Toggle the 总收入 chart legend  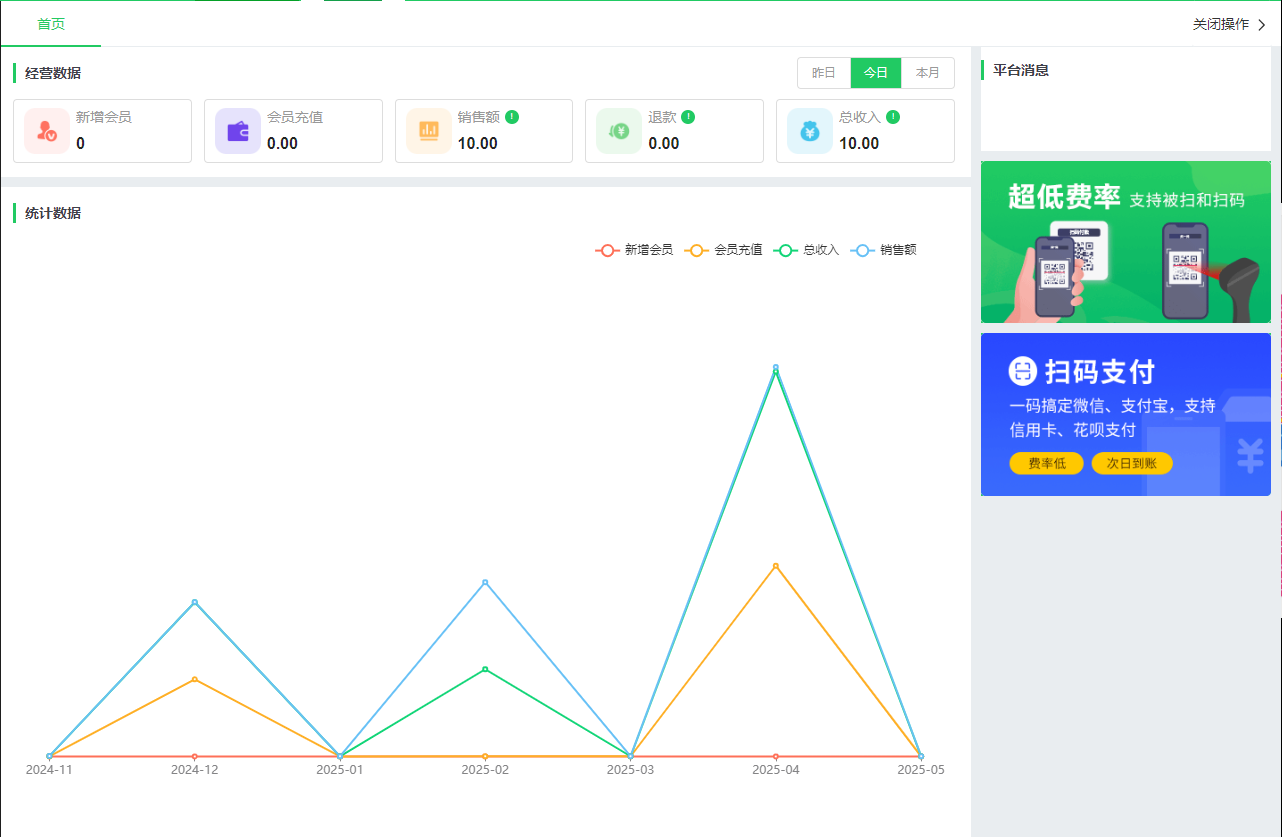(x=808, y=250)
